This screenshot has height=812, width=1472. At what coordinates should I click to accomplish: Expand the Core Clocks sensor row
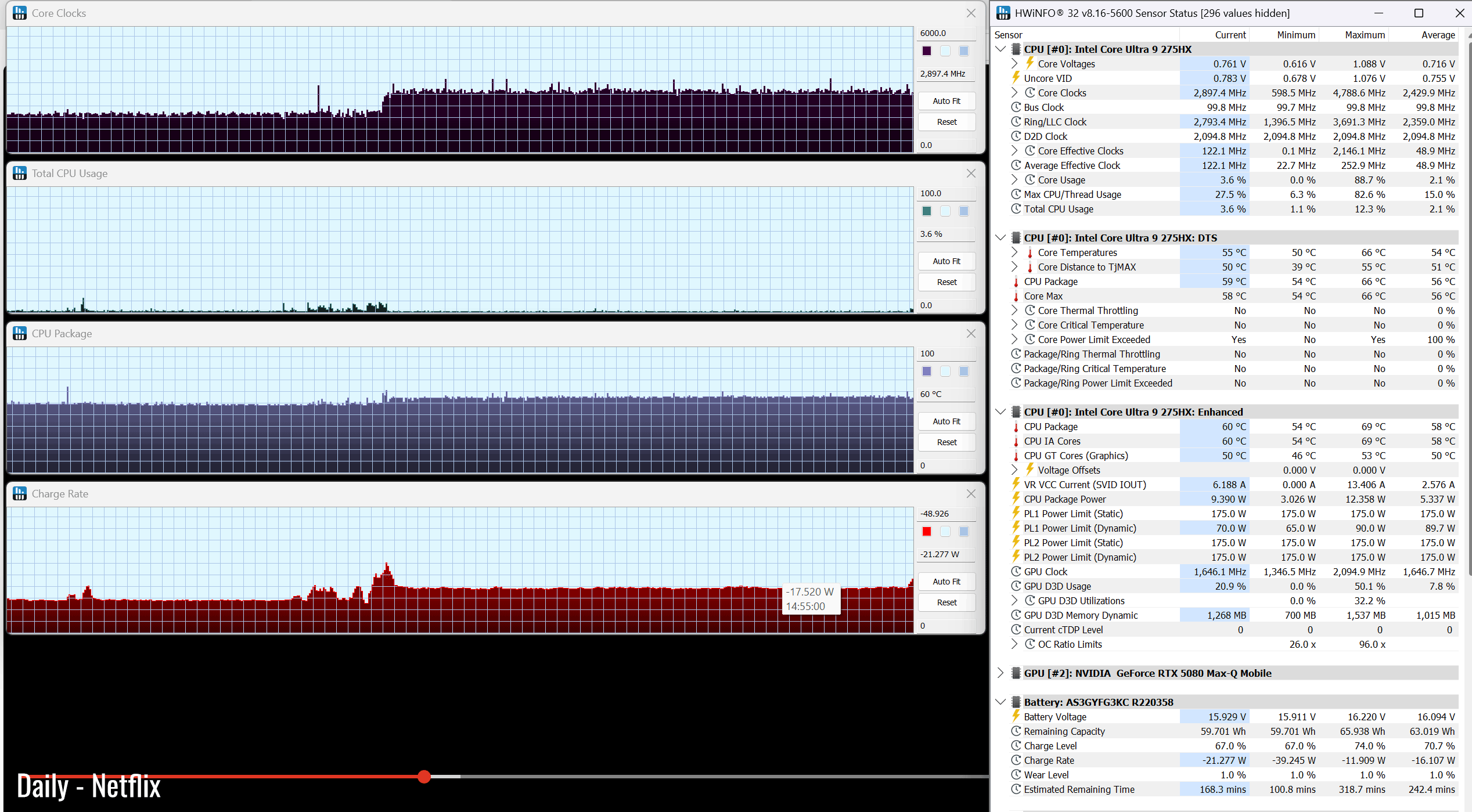tap(1014, 93)
